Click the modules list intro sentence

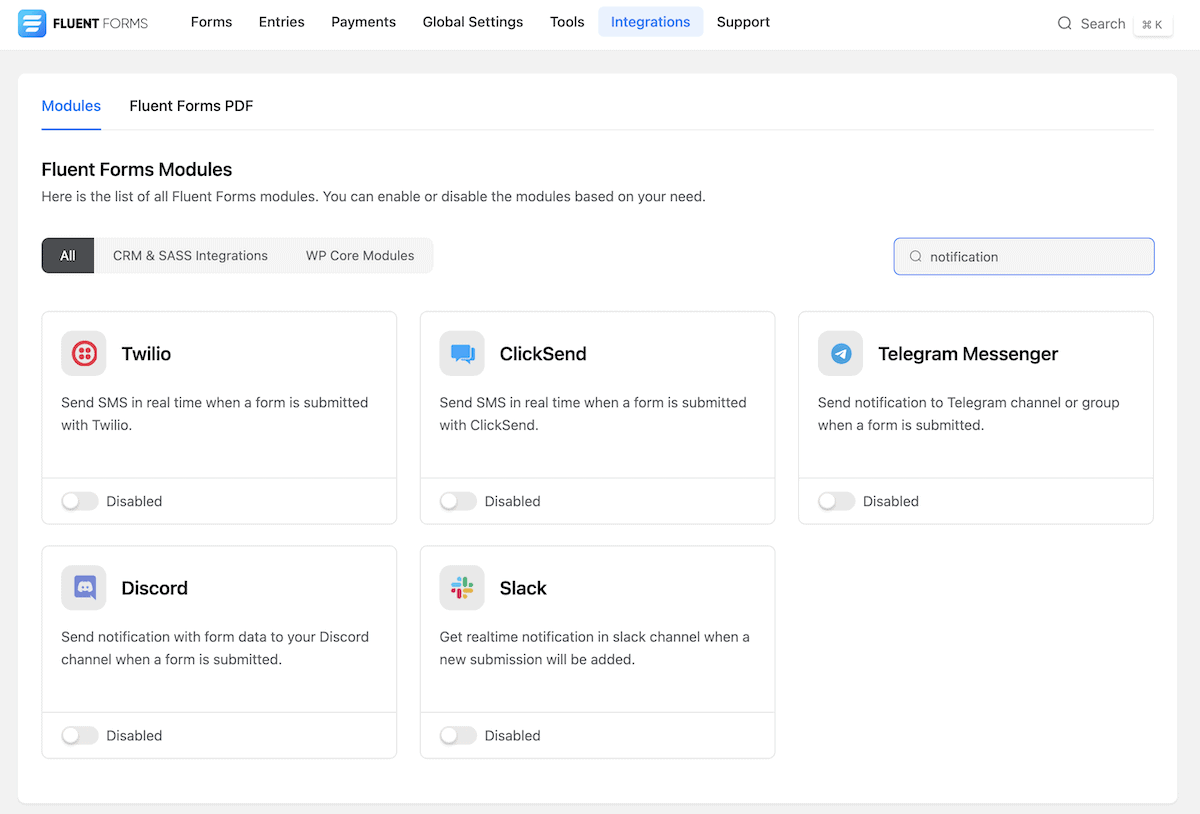(373, 197)
